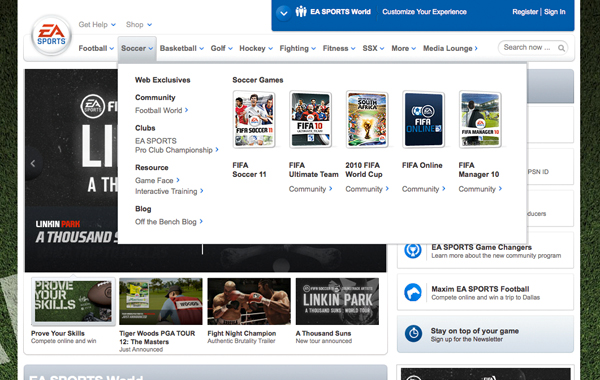This screenshot has width=600, height=380.
Task: Click the EA SPORTS World people icon
Action: (x=301, y=11)
